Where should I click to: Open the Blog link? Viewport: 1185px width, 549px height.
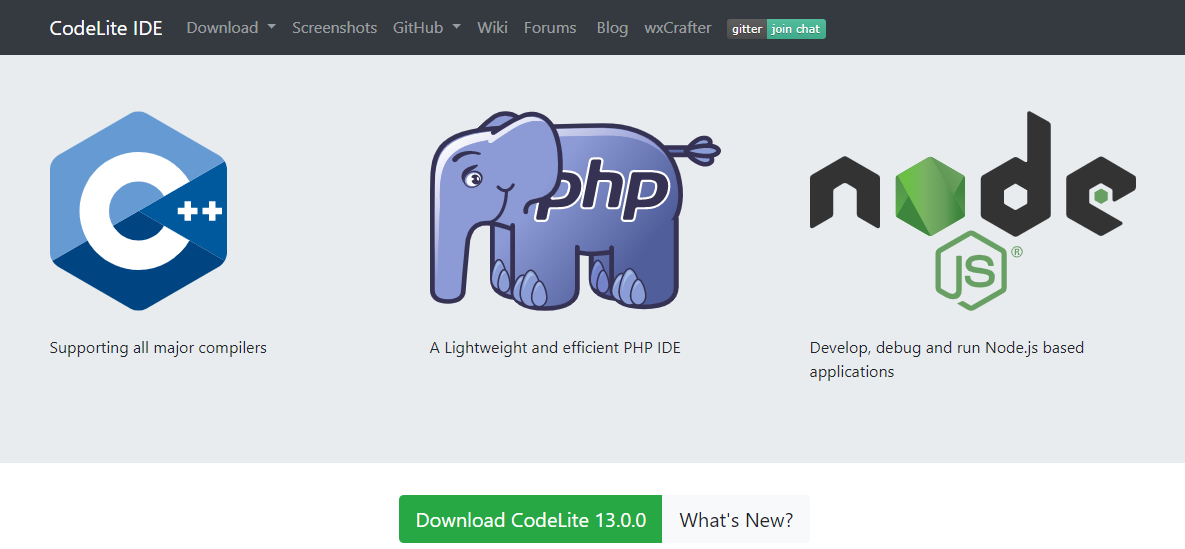coord(612,28)
